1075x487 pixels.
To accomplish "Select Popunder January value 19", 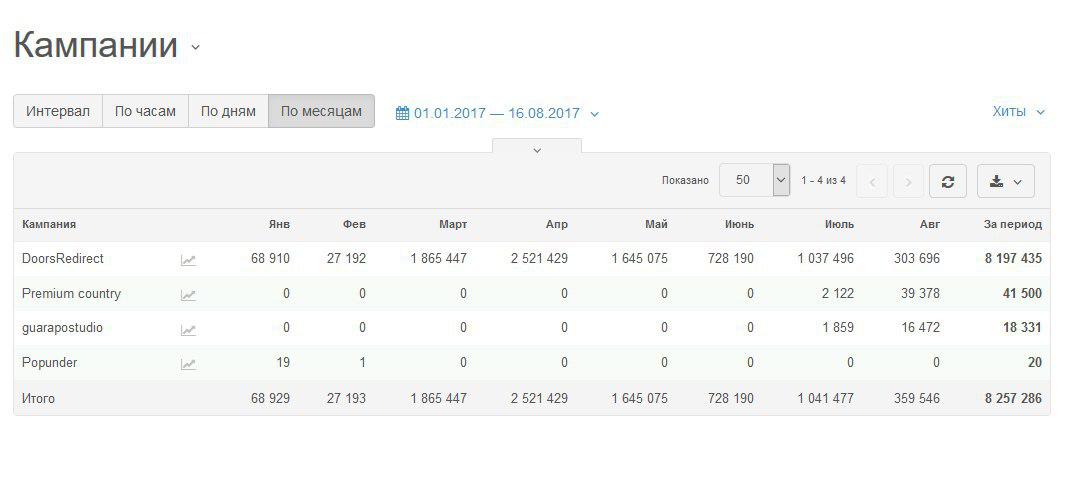I will point(283,362).
